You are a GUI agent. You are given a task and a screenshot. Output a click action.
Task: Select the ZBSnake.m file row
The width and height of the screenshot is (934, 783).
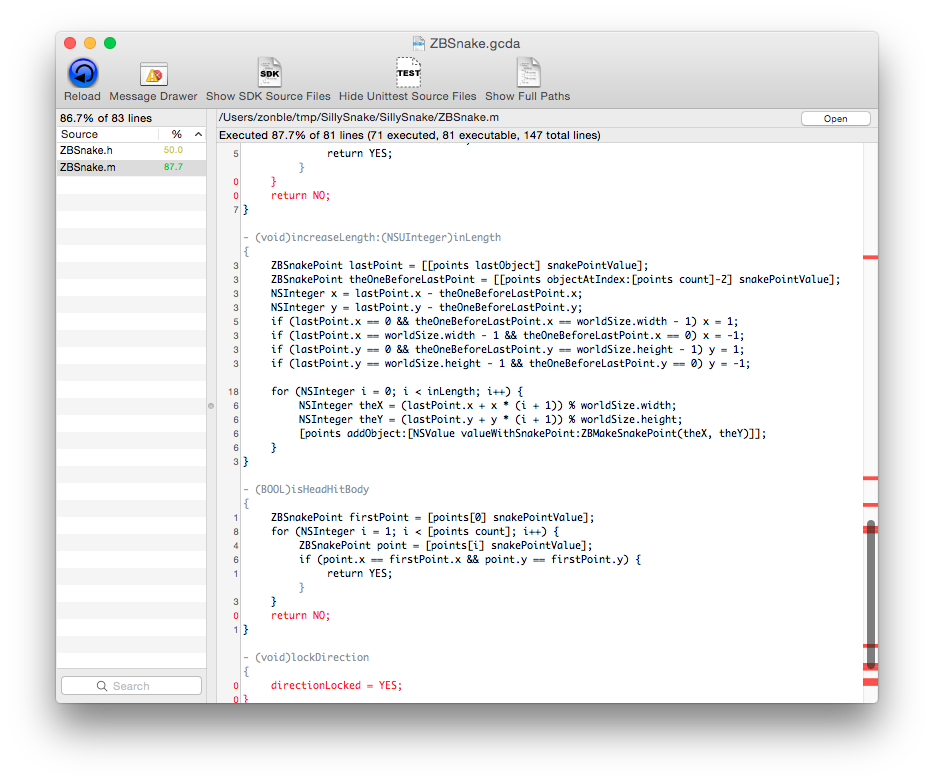pos(88,167)
